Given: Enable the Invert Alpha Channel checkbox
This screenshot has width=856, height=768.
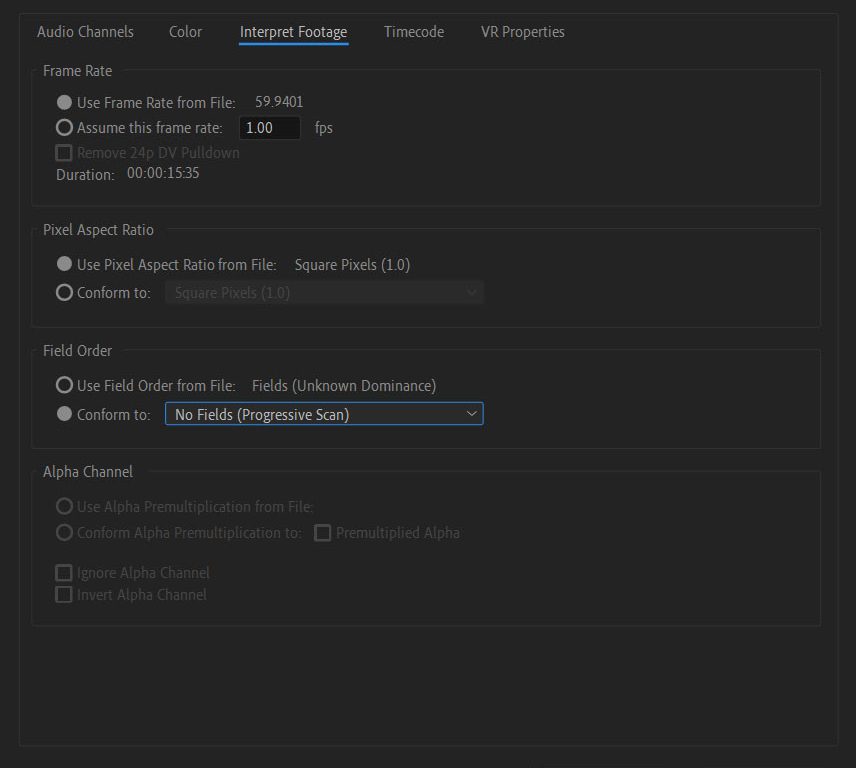Looking at the screenshot, I should (x=65, y=595).
